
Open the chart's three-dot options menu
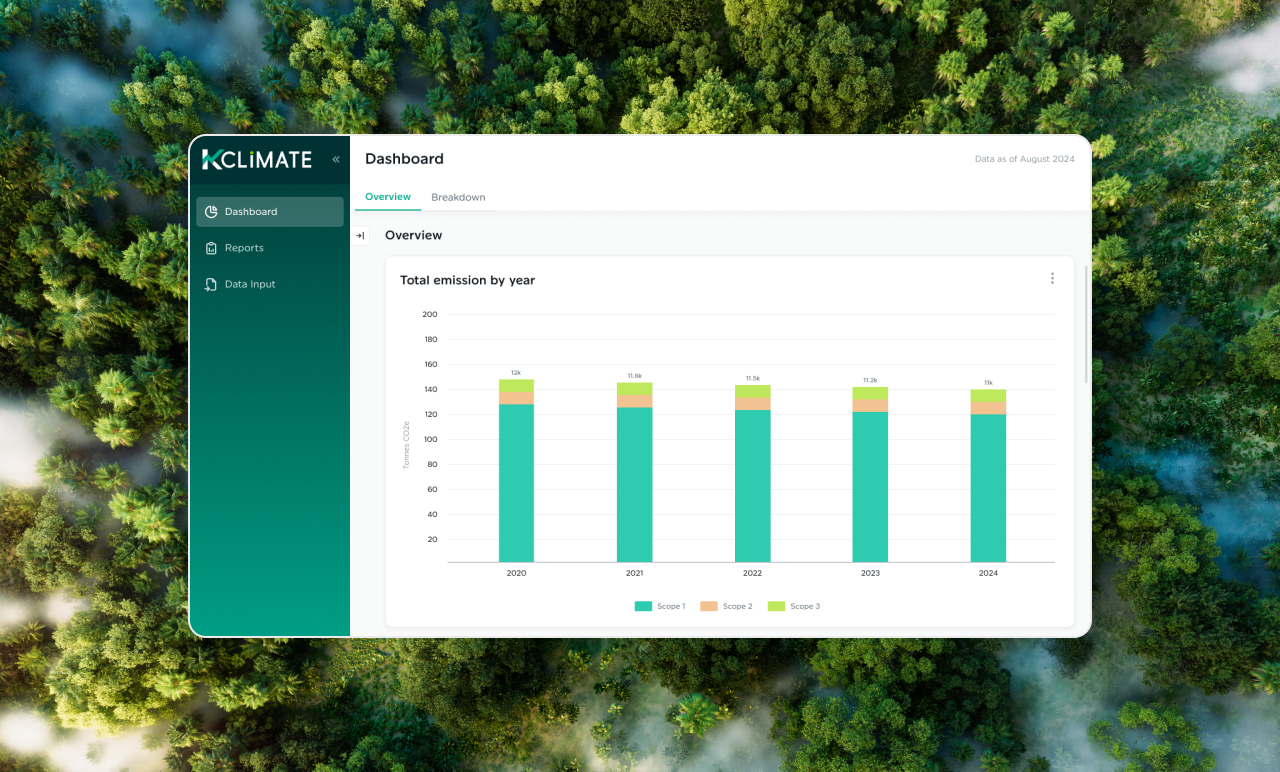pos(1052,279)
